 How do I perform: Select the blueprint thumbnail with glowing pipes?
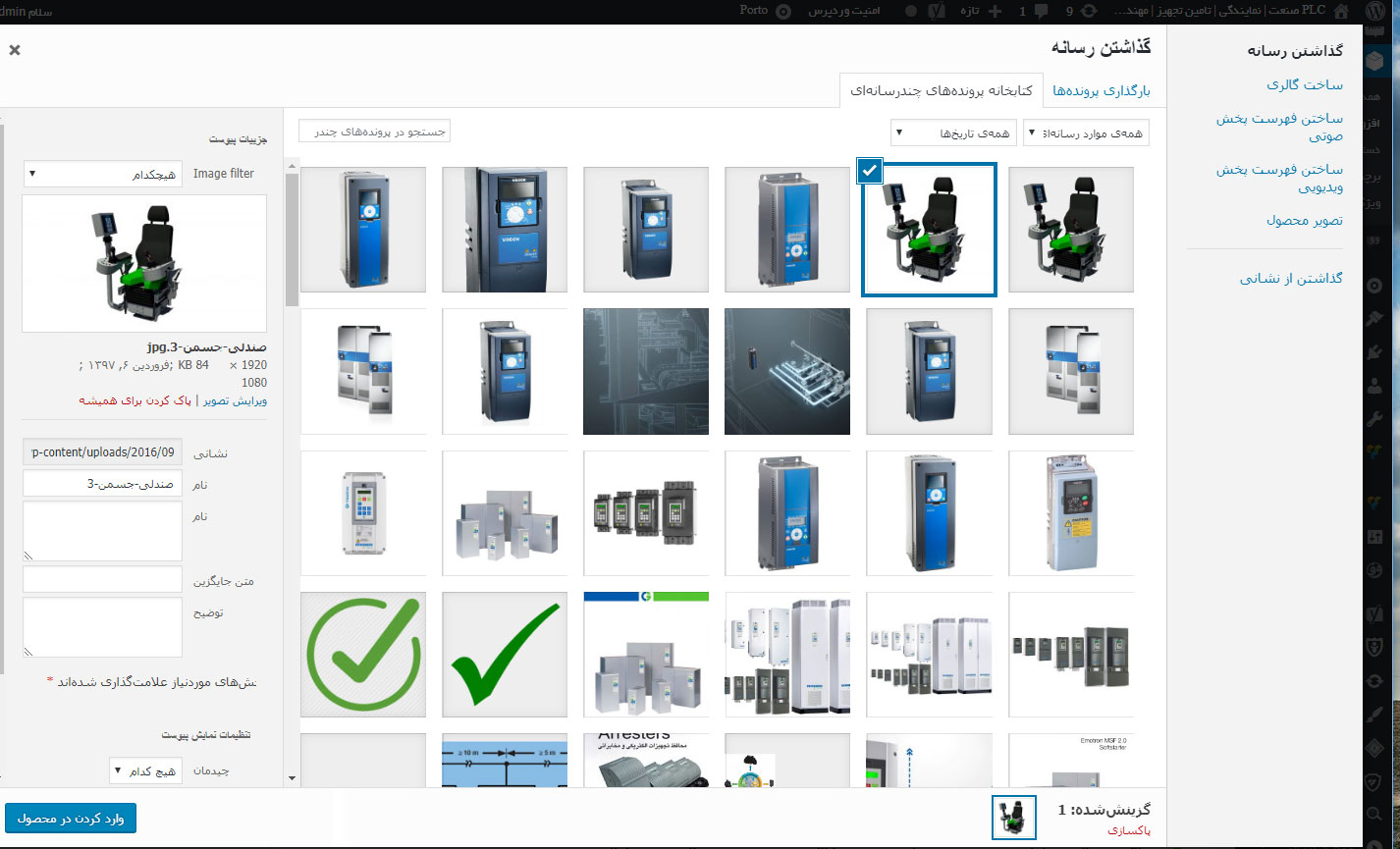[787, 371]
